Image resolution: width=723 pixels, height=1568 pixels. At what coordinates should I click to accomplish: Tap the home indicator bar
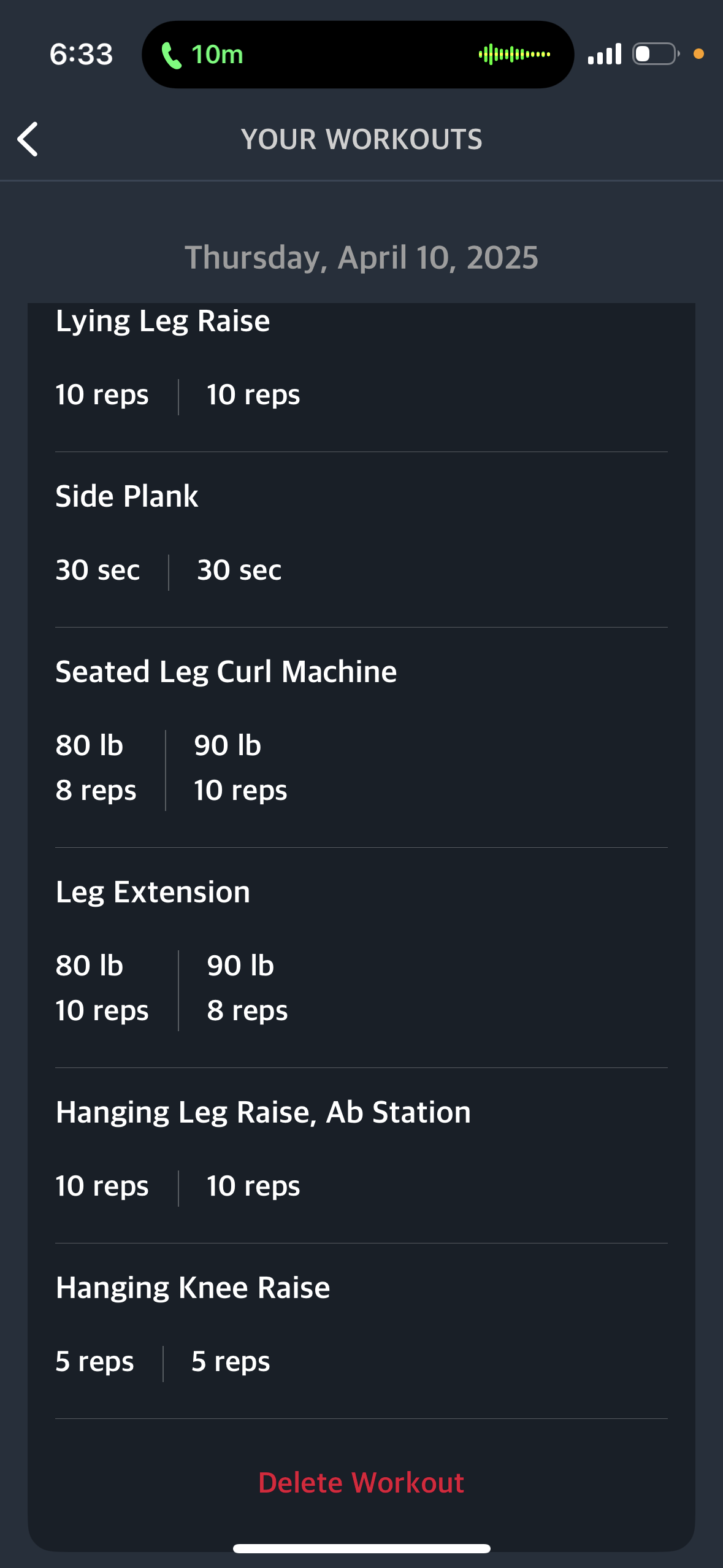(x=361, y=1548)
